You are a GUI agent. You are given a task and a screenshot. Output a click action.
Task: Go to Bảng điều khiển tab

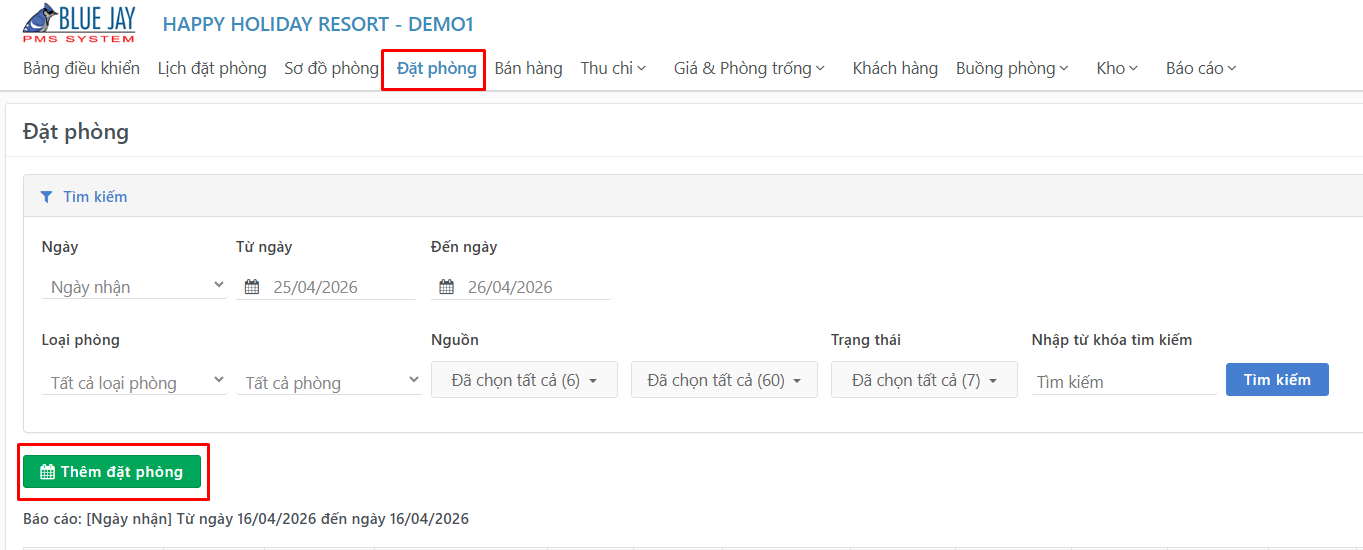pos(81,68)
